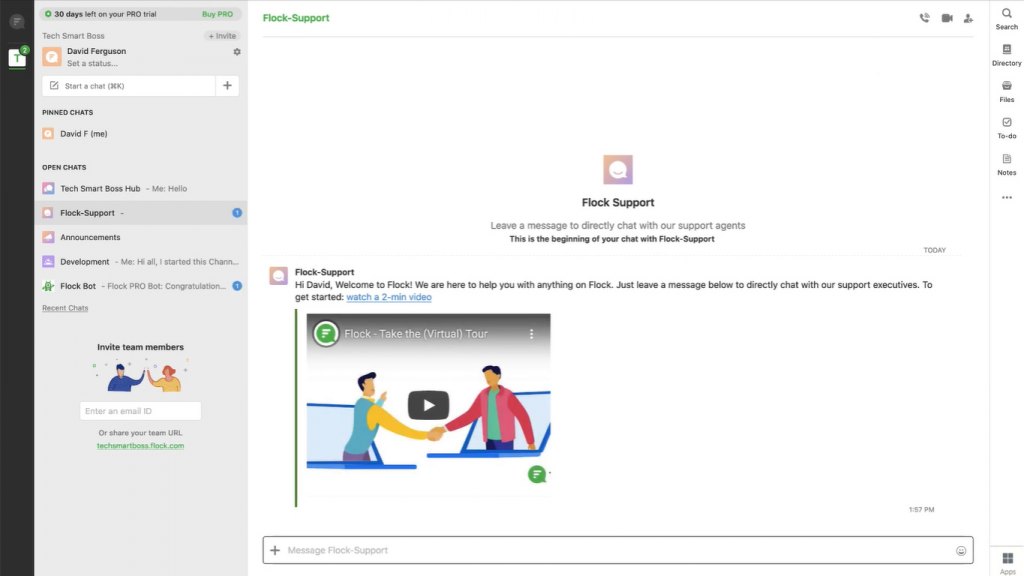Open Tech Smart Boss Hub chat

pos(140,189)
